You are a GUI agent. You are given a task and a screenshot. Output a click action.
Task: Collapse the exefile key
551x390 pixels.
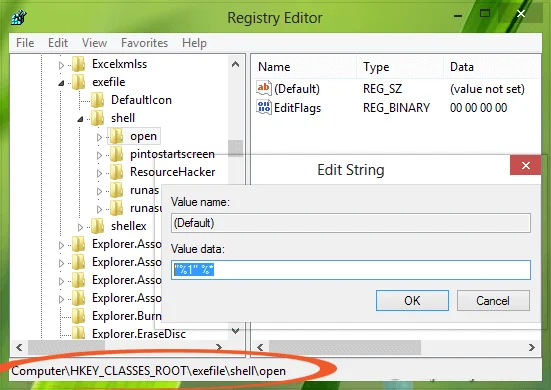coord(61,83)
